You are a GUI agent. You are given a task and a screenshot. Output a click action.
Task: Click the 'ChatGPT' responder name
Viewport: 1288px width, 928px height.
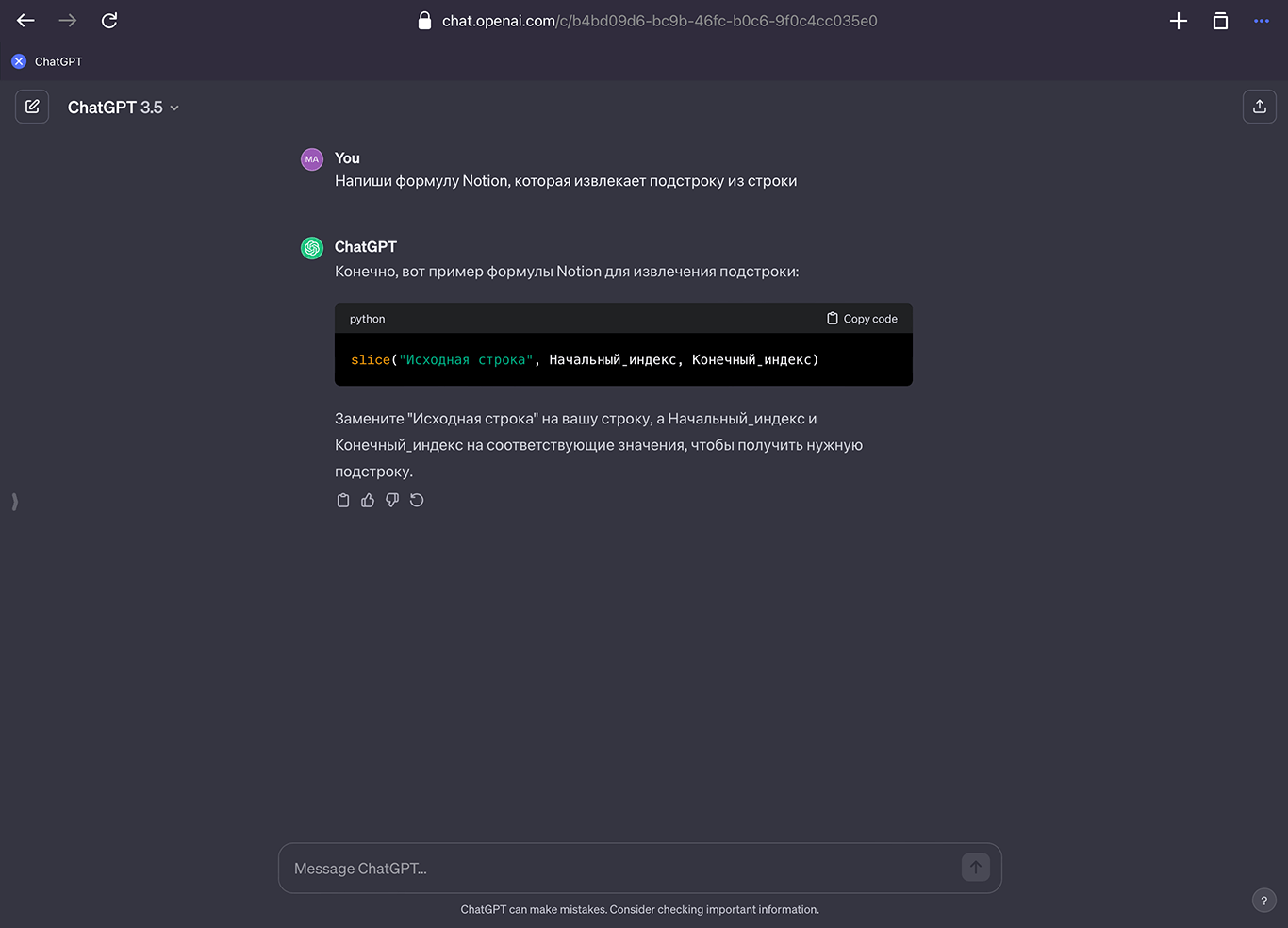[366, 247]
